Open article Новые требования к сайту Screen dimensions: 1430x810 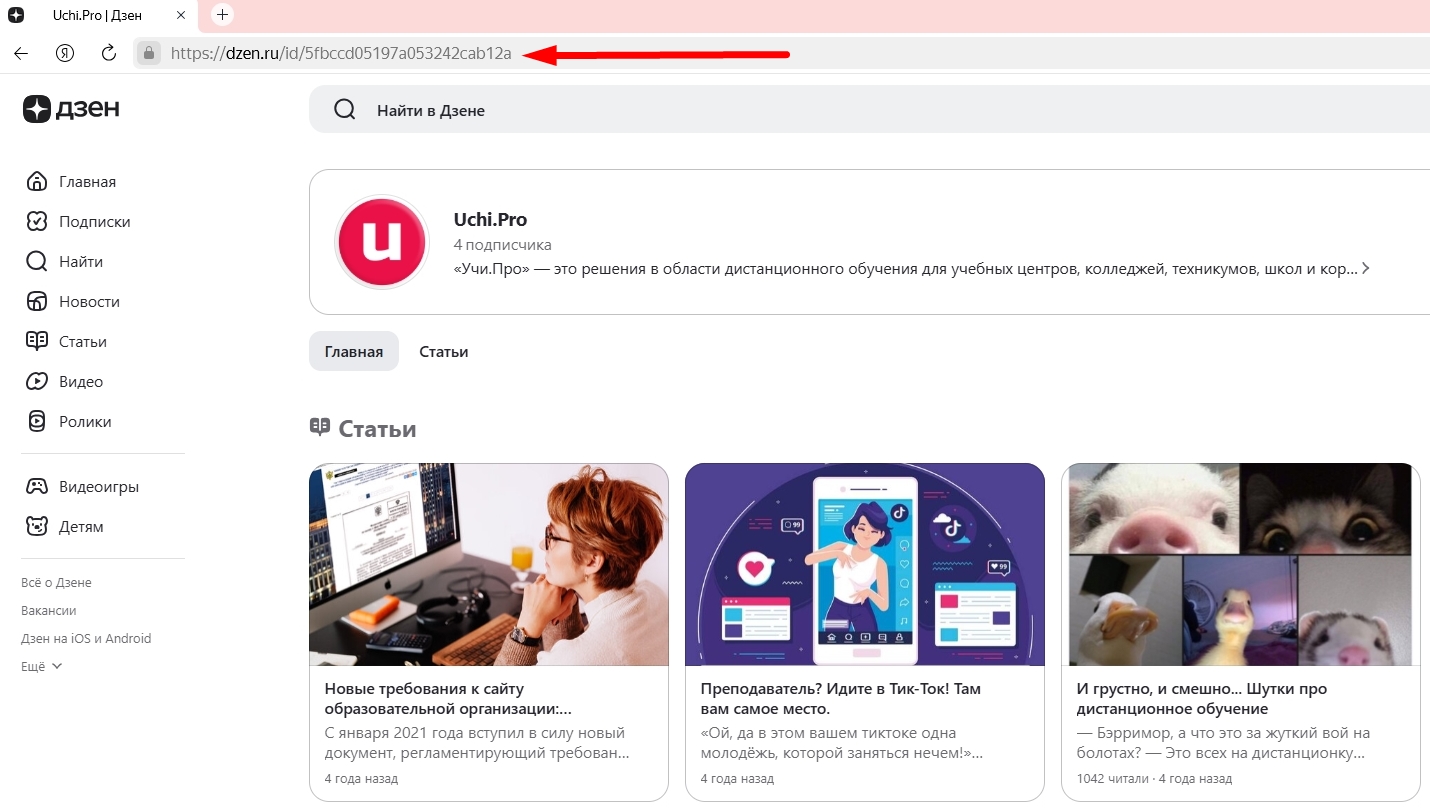pyautogui.click(x=448, y=698)
